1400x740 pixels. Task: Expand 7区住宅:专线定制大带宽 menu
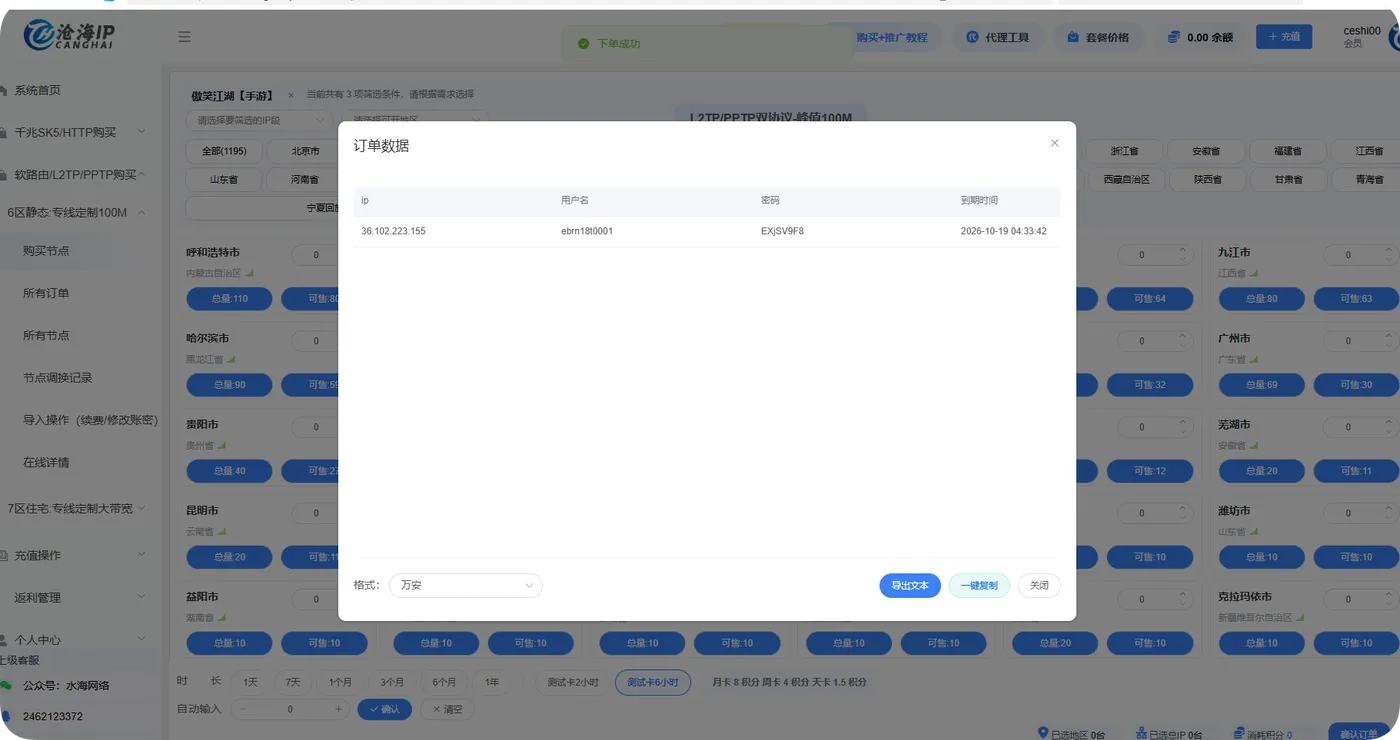tap(75, 508)
